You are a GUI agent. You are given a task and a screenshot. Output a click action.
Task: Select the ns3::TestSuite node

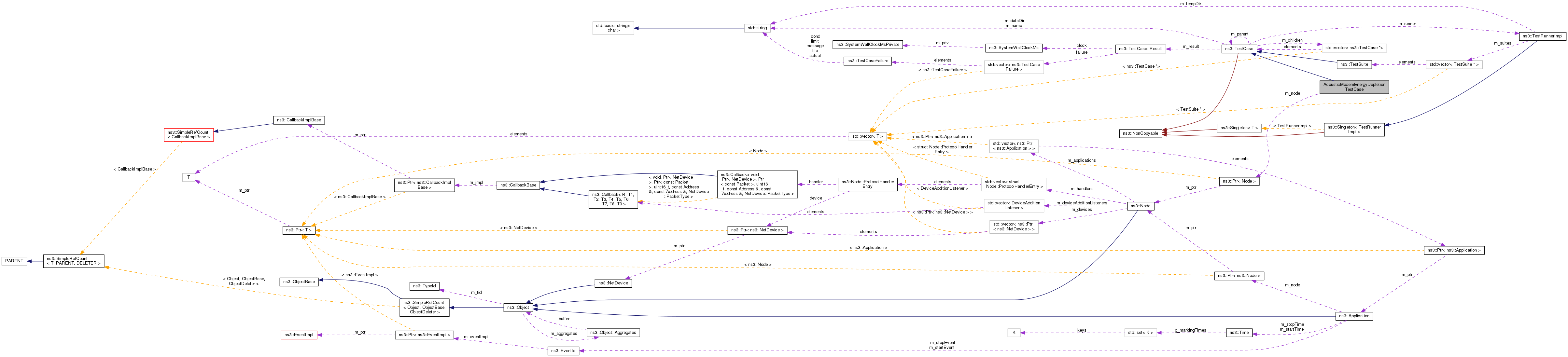pos(1354,64)
